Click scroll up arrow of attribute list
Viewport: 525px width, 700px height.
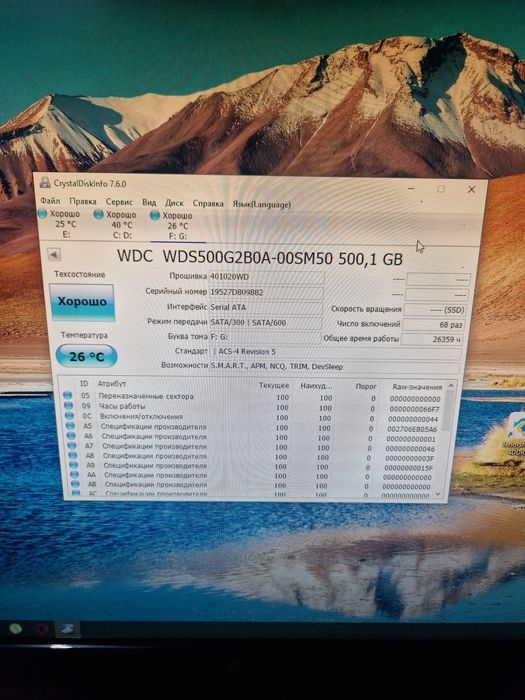point(451,386)
